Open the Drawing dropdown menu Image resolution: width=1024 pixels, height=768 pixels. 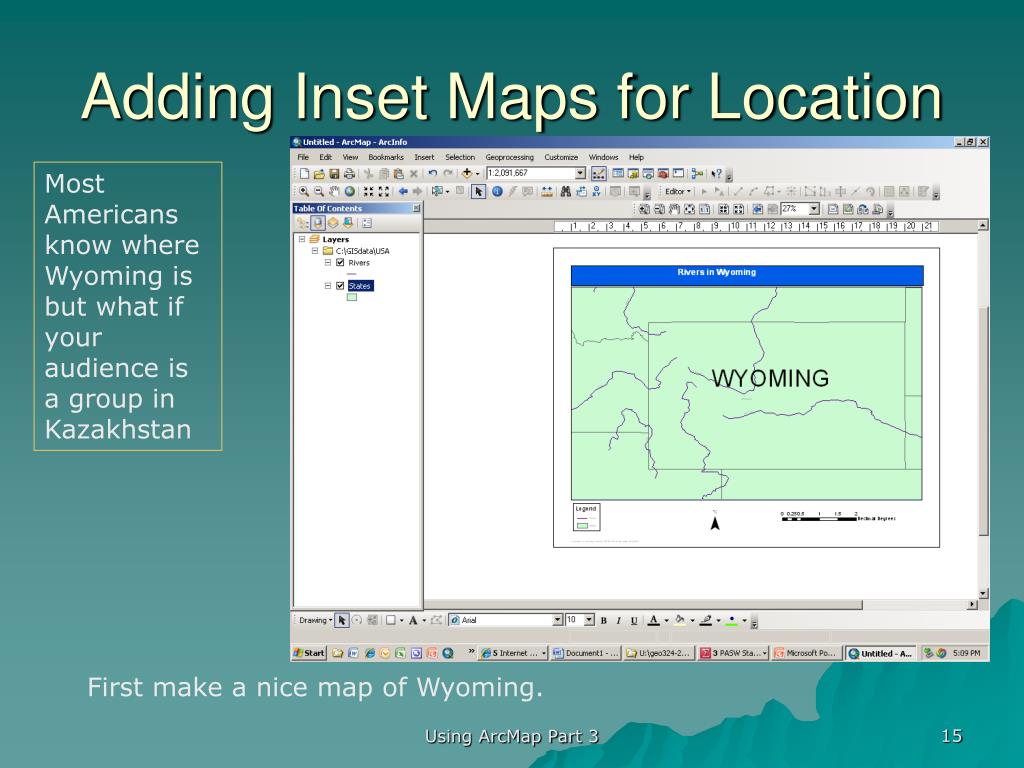(315, 620)
